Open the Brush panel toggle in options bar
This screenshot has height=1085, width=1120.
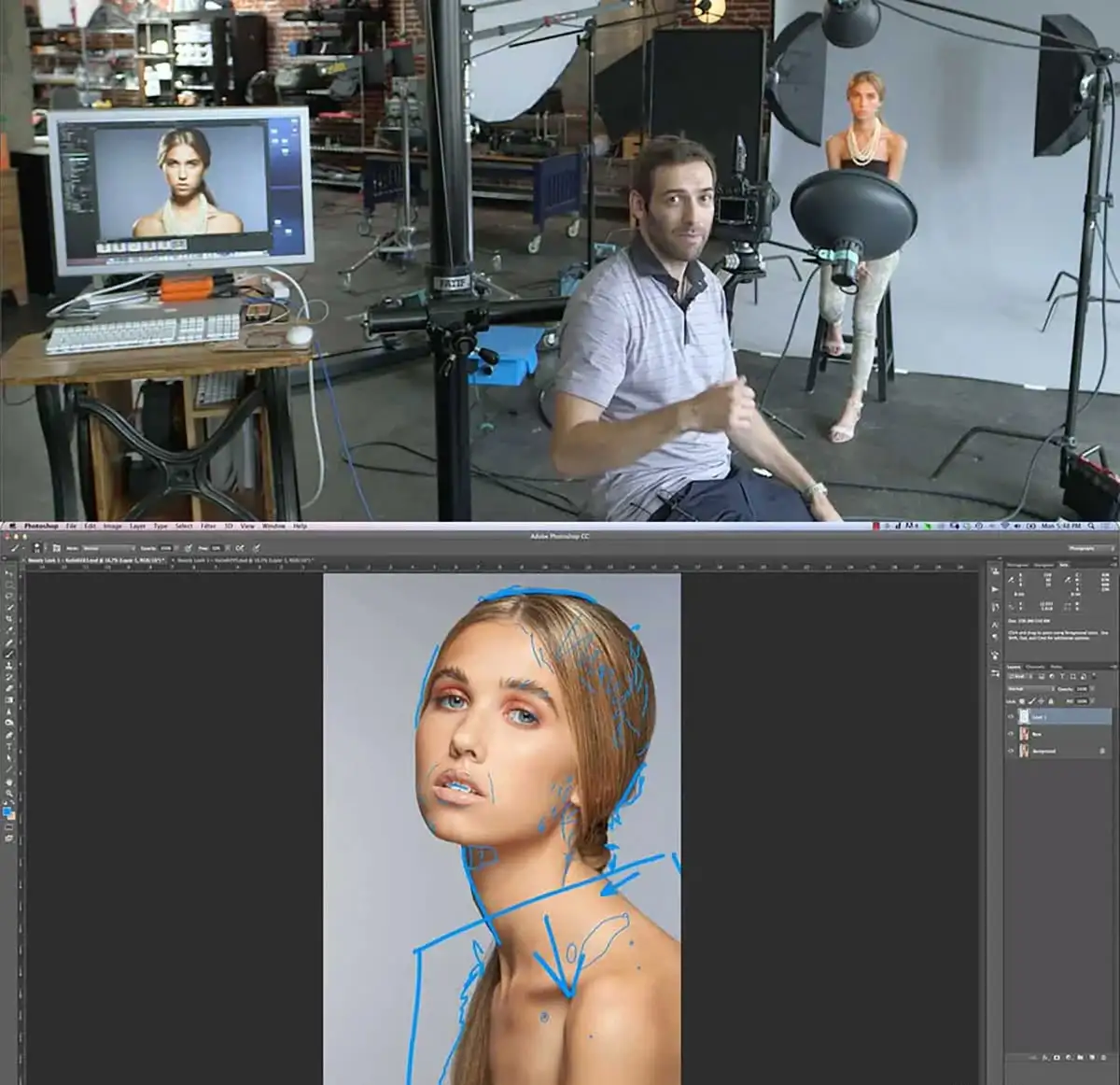click(x=57, y=548)
